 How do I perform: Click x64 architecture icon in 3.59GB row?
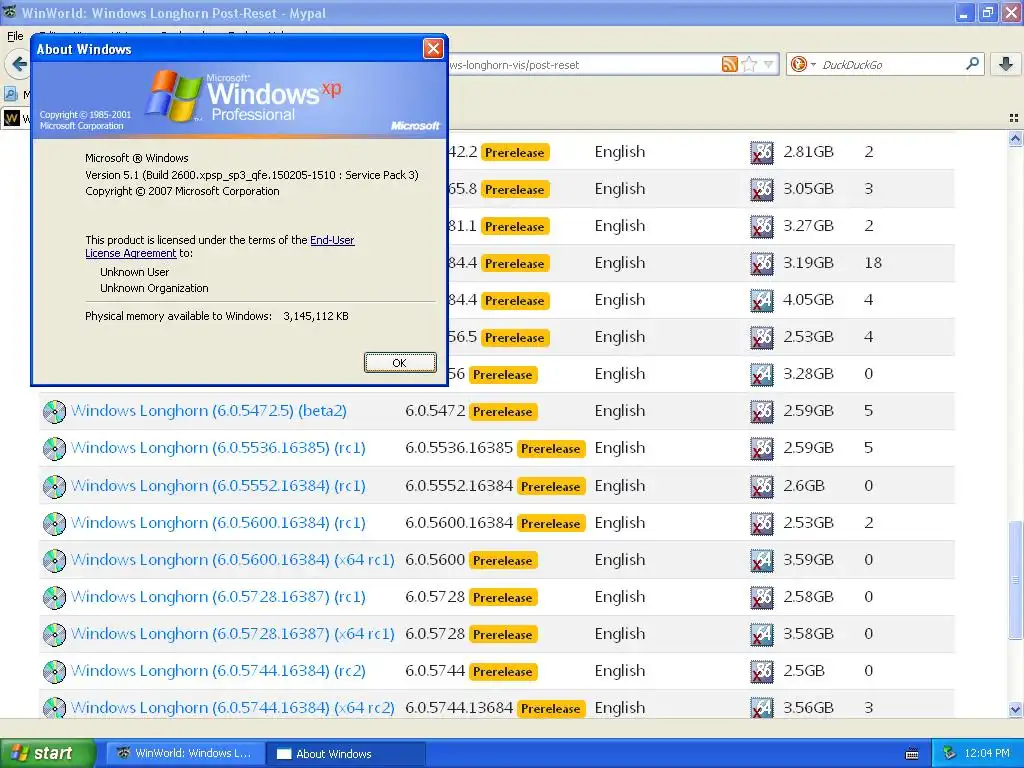click(x=761, y=560)
